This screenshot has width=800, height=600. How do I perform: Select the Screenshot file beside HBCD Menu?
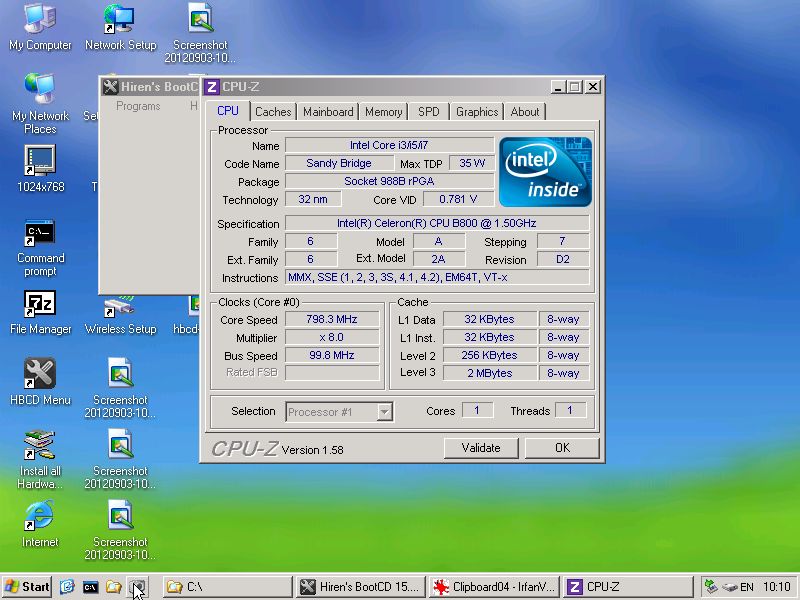(x=120, y=388)
